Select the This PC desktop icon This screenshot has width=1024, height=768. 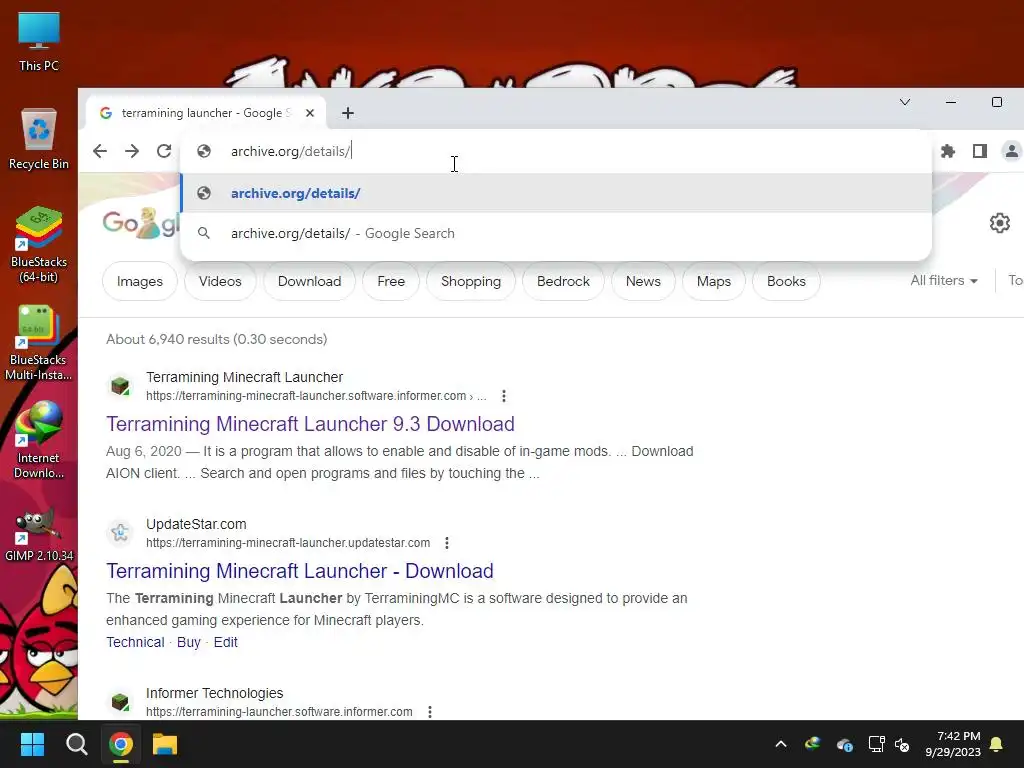coord(39,41)
